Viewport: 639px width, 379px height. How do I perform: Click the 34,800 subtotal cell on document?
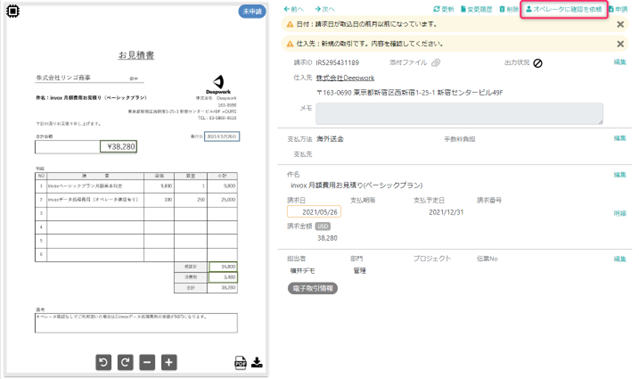click(x=223, y=267)
